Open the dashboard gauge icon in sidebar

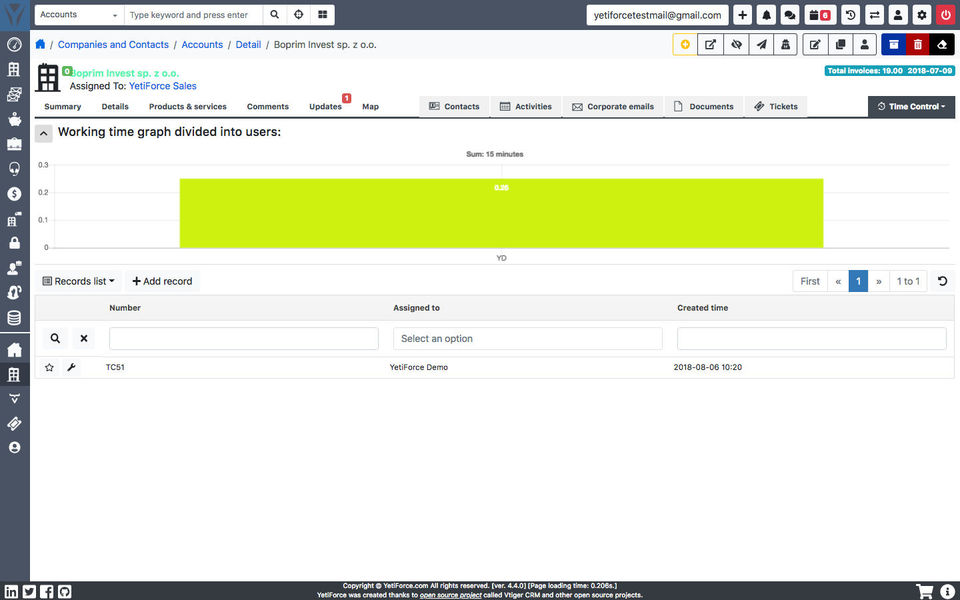14,44
